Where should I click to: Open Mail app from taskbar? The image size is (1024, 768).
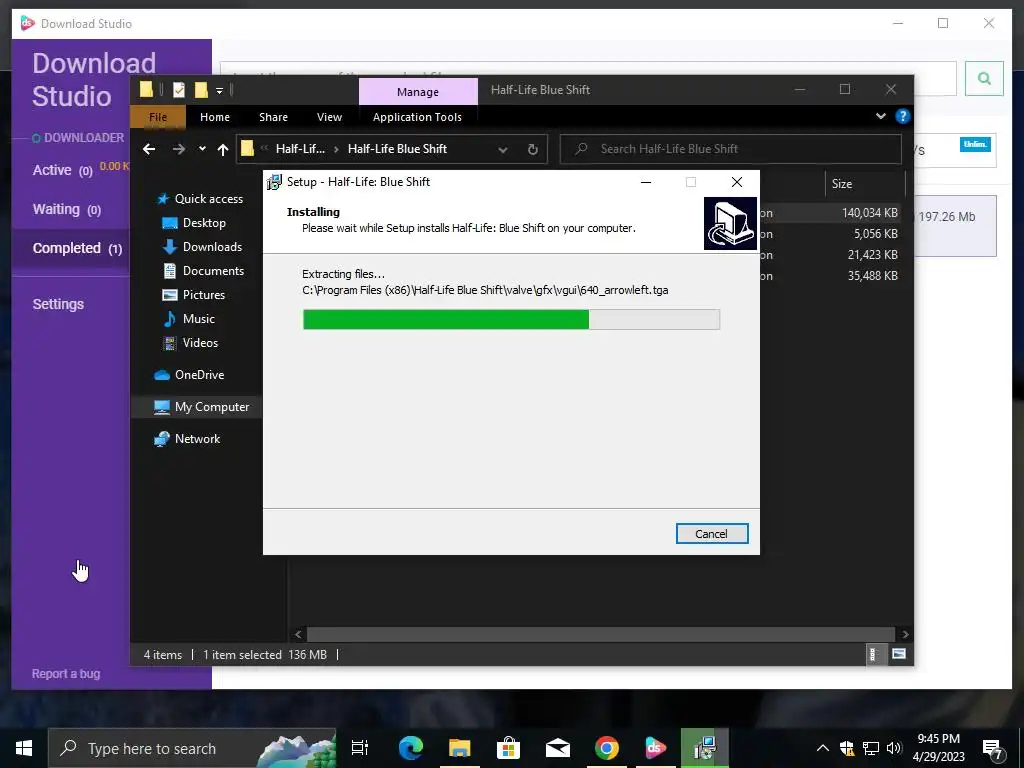(x=558, y=748)
